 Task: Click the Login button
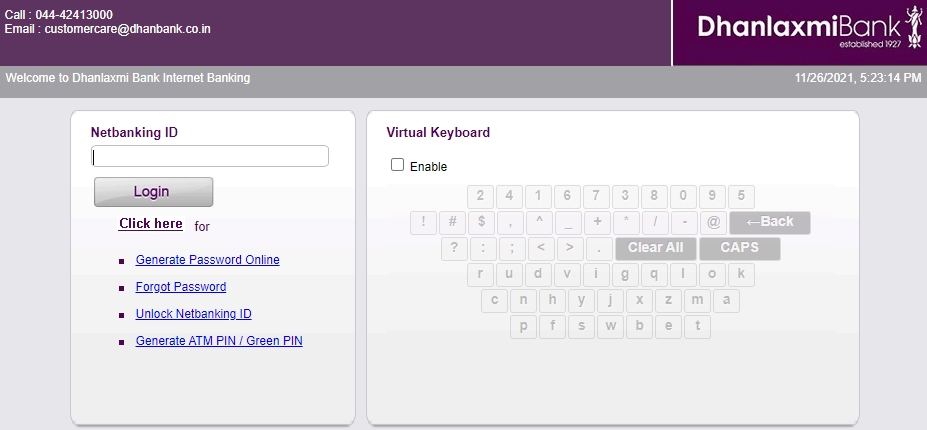tap(153, 192)
